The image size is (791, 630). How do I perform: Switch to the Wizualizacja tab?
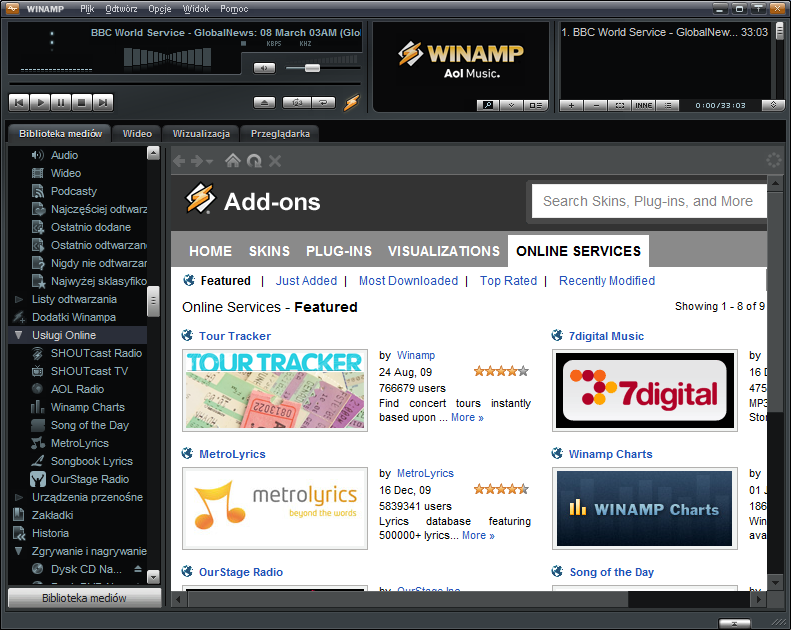tap(201, 134)
